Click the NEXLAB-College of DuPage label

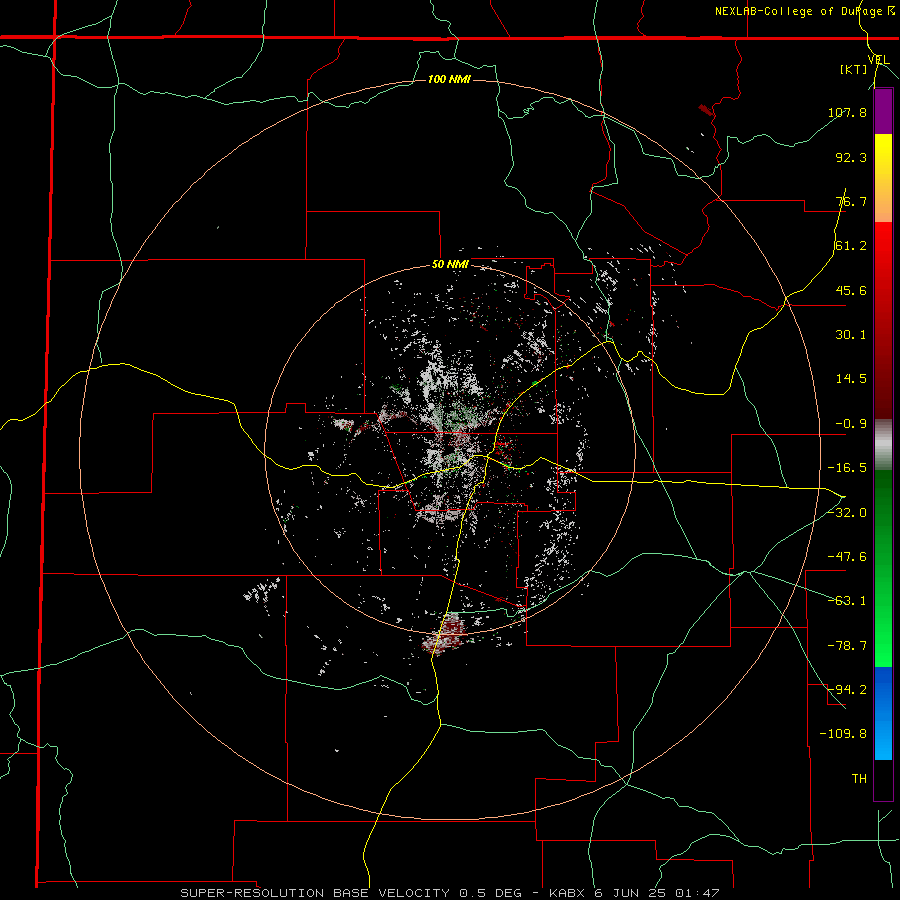click(x=804, y=11)
